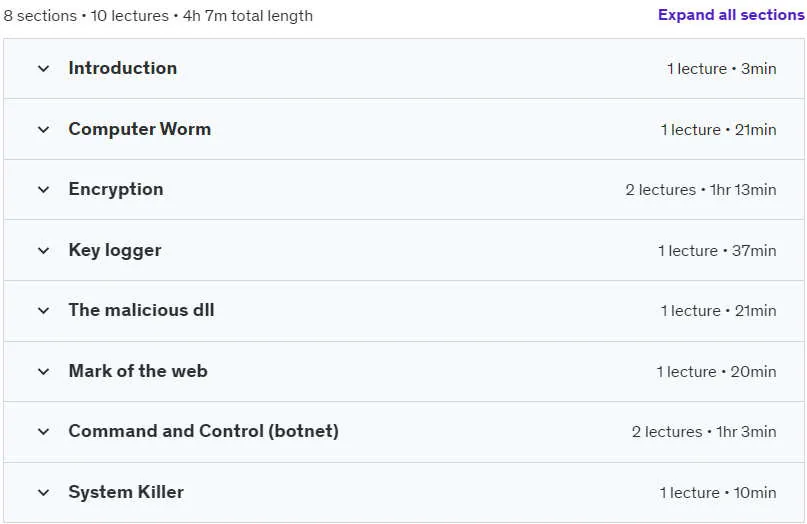Open the Key logger section title

pyautogui.click(x=115, y=250)
